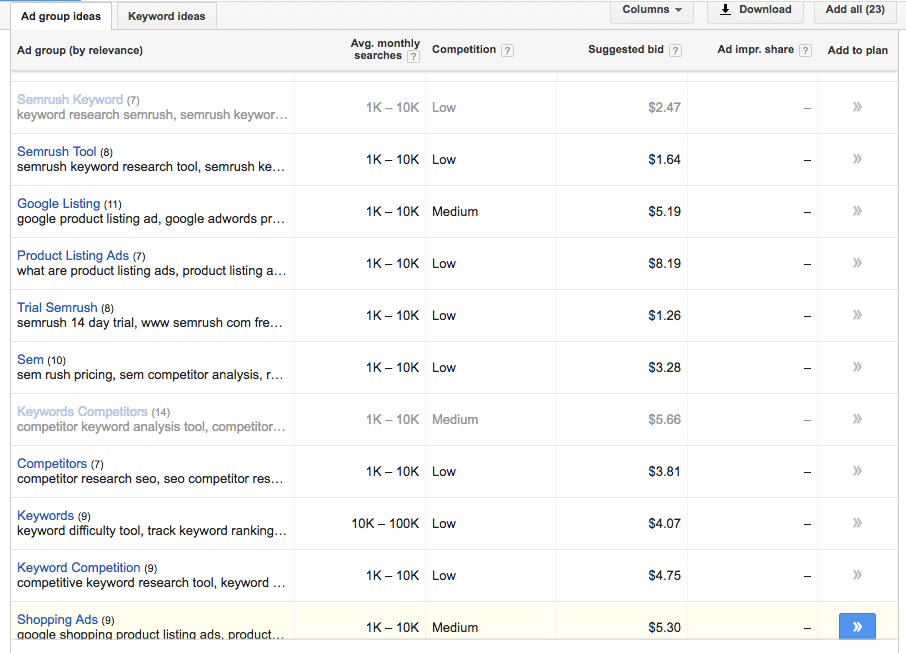Open Google Listing ad group link
The height and width of the screenshot is (653, 906).
(x=58, y=203)
